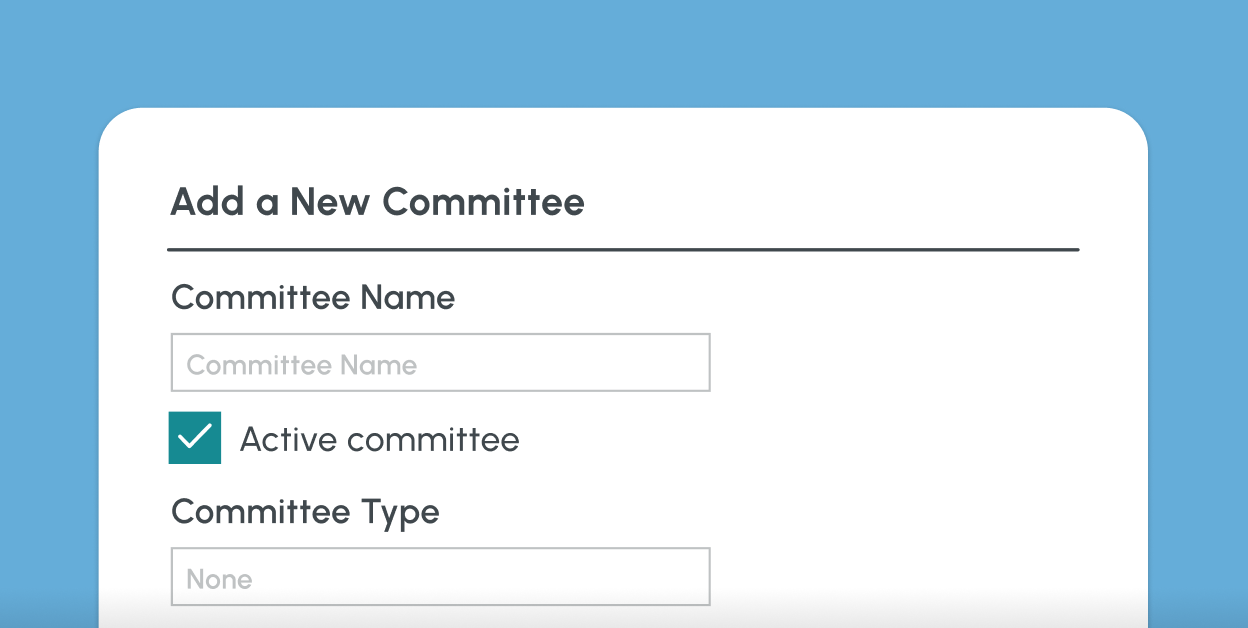Choose a committee type from the list
1248x628 pixels.
[x=440, y=576]
